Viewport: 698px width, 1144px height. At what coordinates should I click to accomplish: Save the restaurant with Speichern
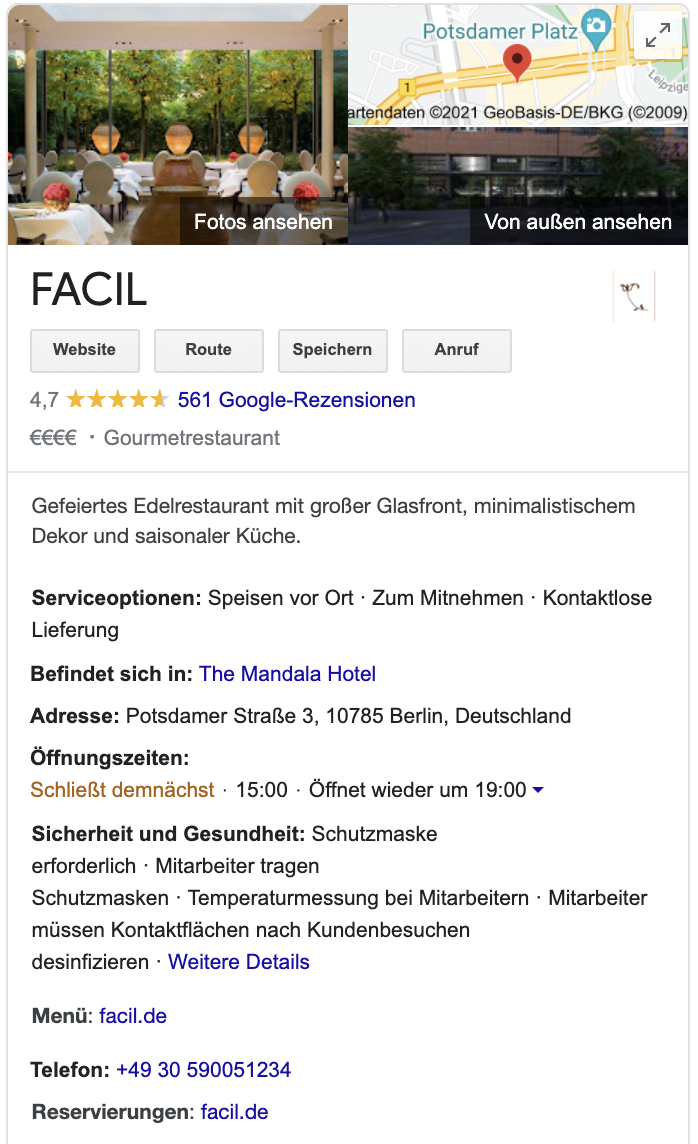pos(332,350)
